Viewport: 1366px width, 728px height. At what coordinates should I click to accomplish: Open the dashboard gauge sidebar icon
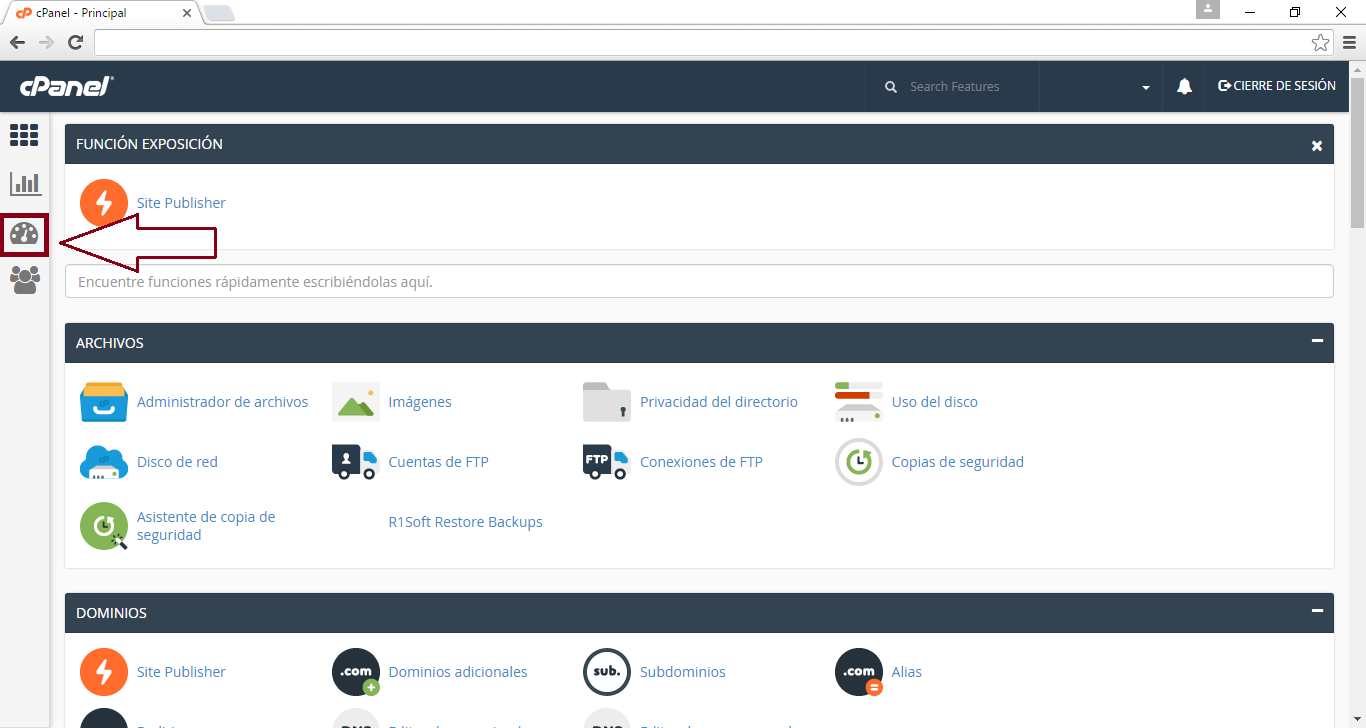[x=24, y=235]
